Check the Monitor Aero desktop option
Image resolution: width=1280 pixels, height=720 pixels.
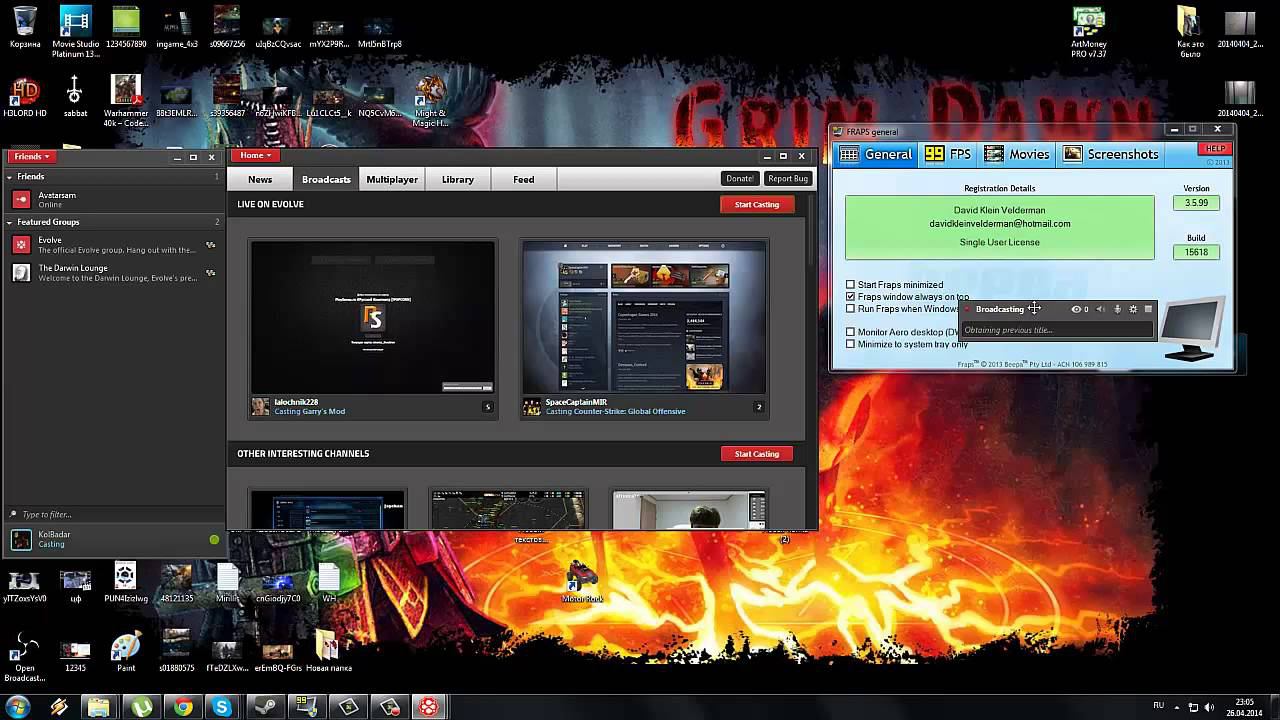tap(851, 332)
